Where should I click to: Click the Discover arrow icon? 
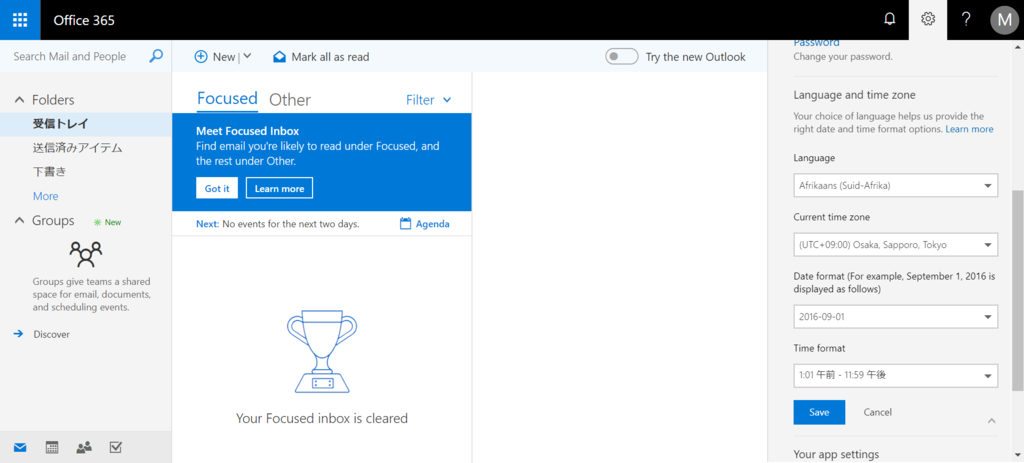[x=18, y=334]
